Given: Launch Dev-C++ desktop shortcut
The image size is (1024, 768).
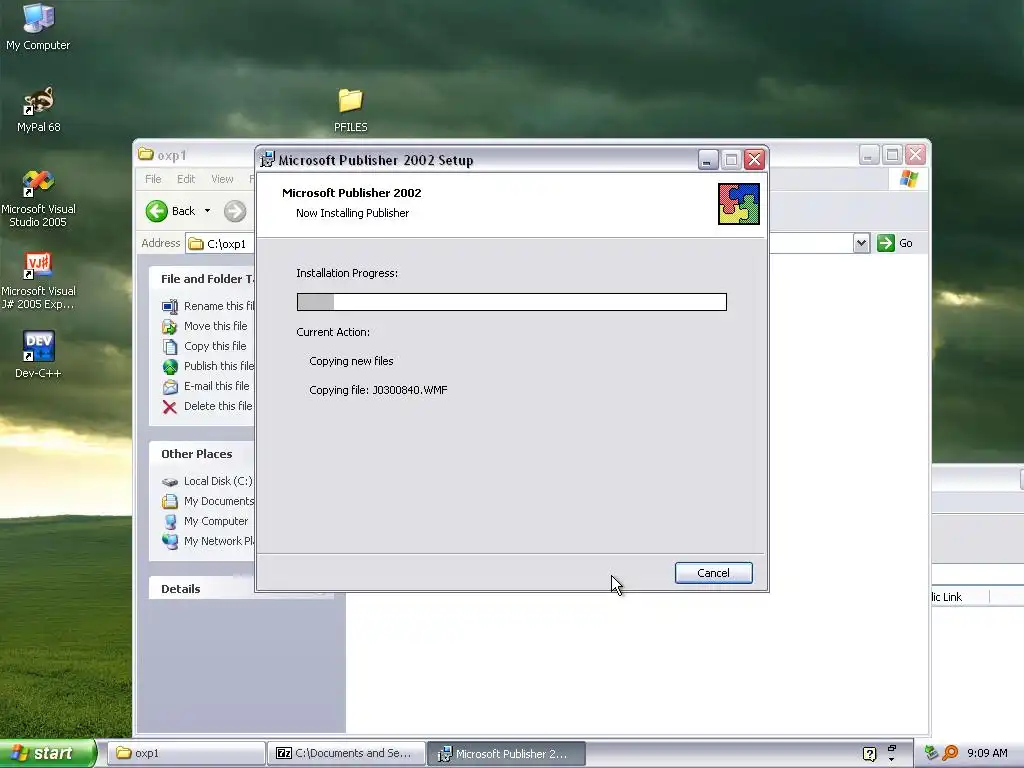Looking at the screenshot, I should [38, 355].
